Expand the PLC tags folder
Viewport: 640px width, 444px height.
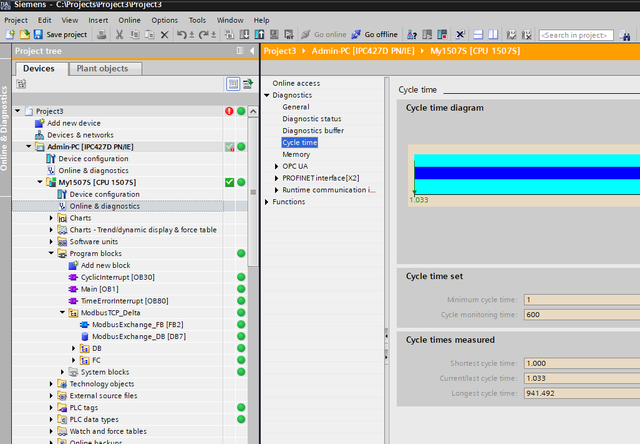tap(51, 407)
